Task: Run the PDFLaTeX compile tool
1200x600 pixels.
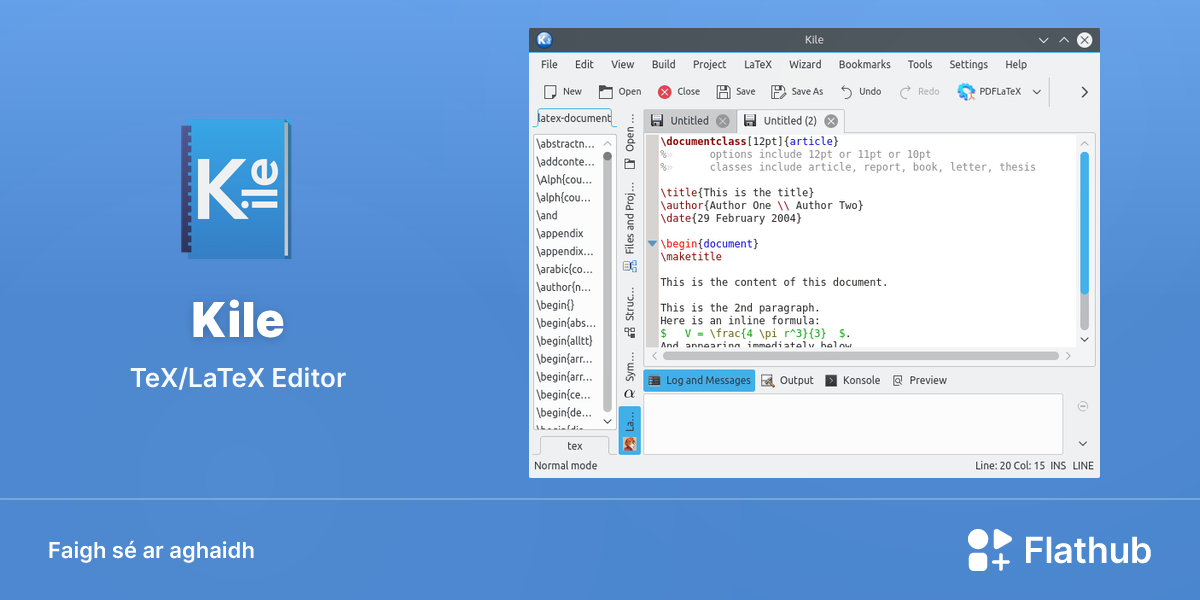Action: pos(990,91)
